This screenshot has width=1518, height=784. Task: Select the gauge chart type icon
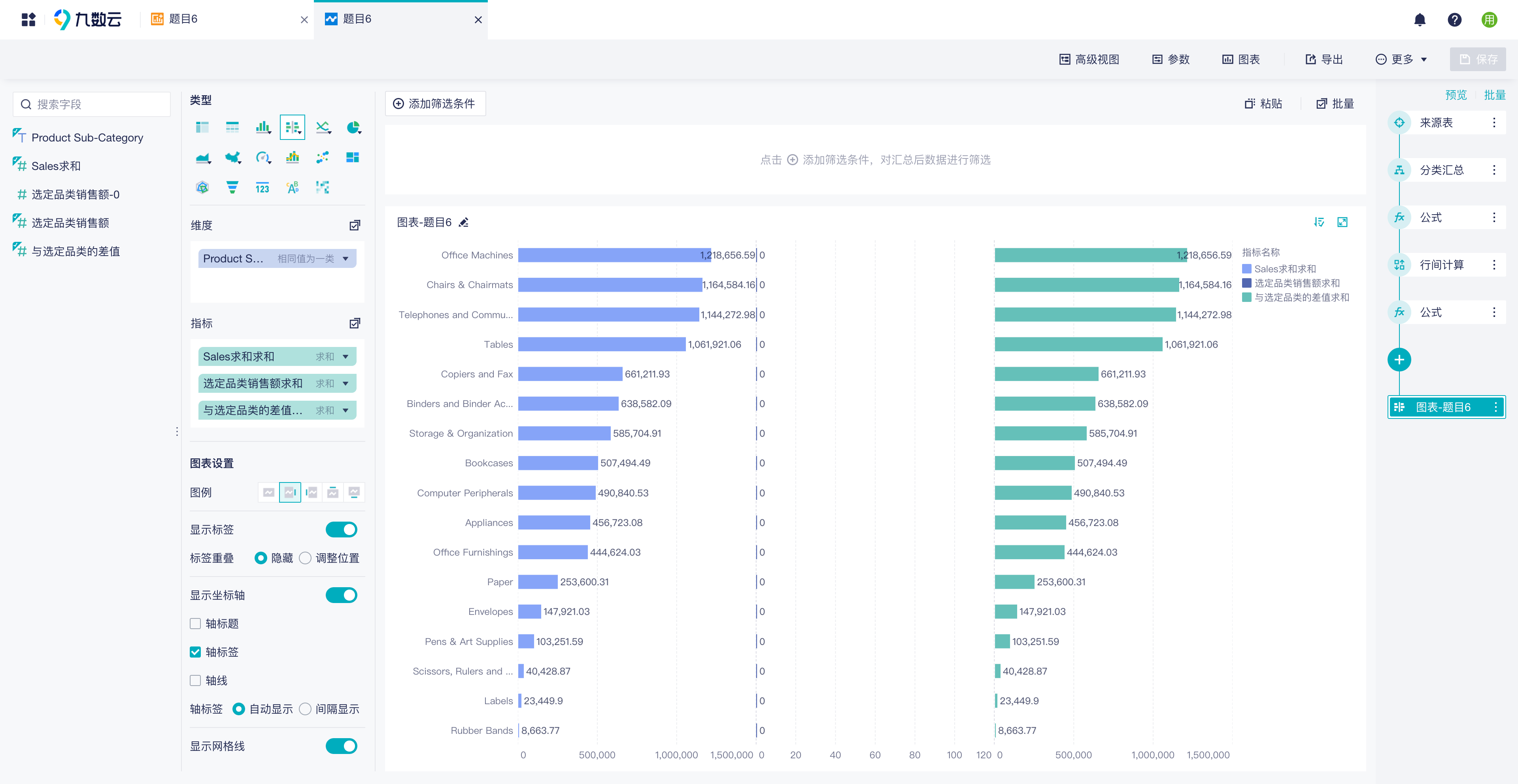click(x=263, y=157)
